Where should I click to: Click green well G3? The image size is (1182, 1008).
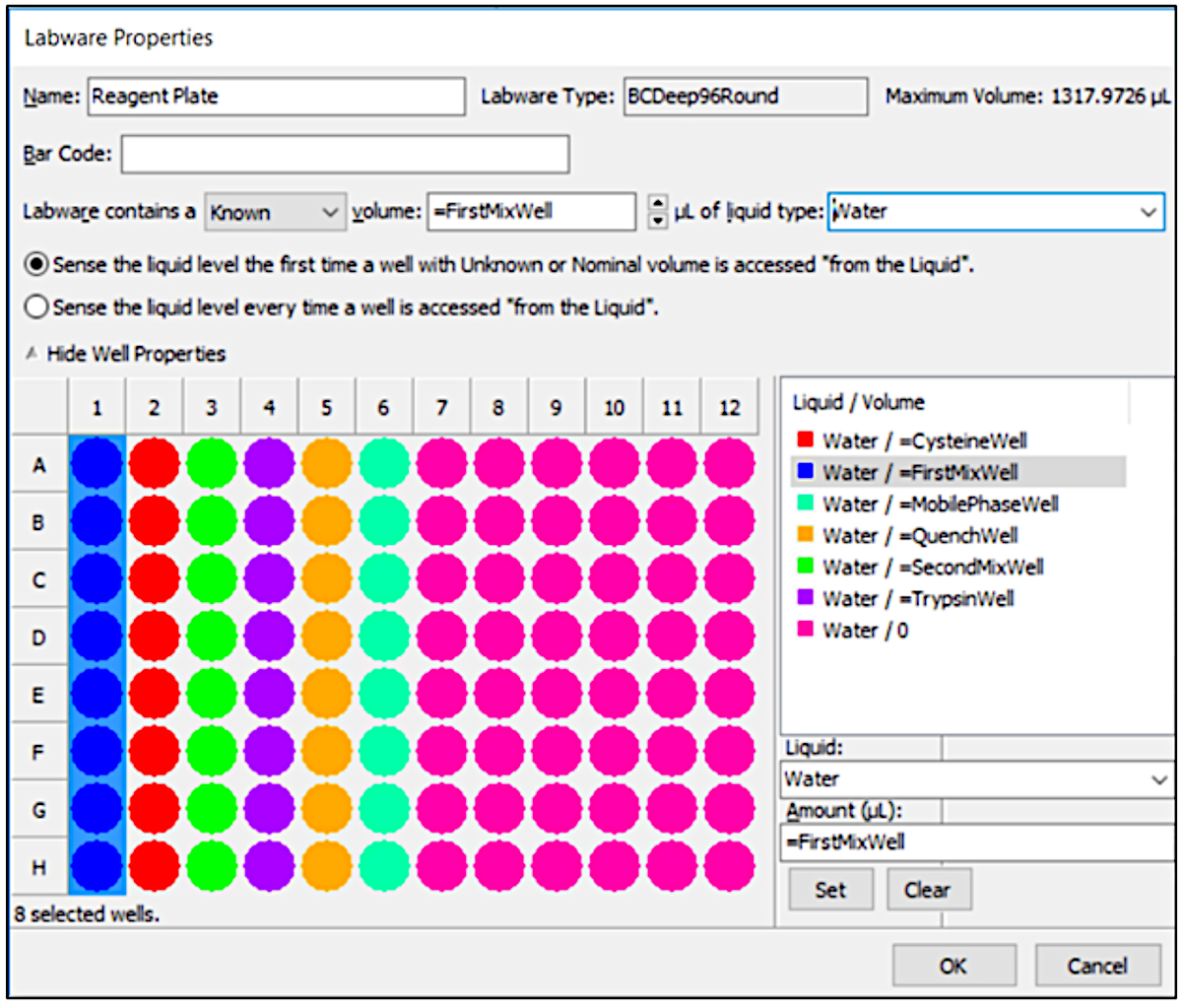click(x=212, y=810)
